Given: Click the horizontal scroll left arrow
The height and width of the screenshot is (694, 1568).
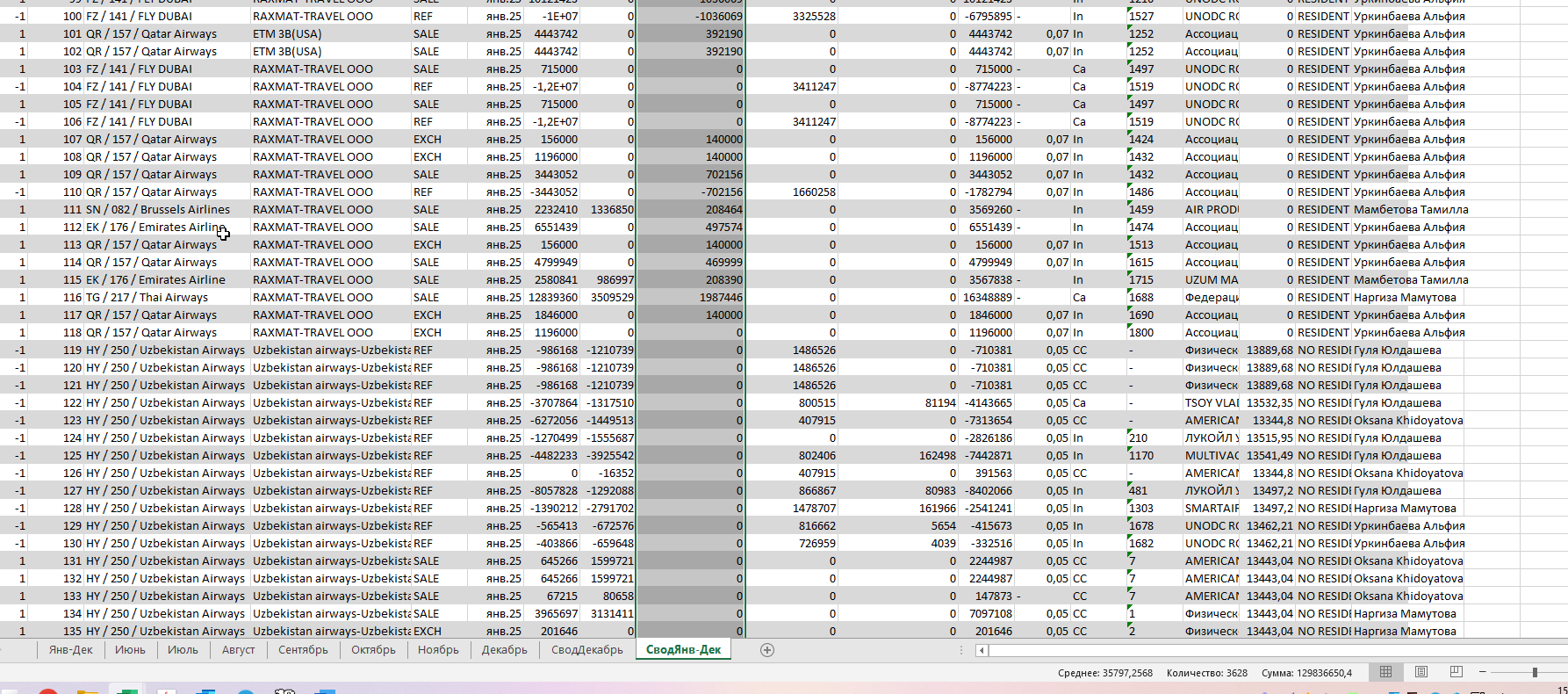Looking at the screenshot, I should (982, 651).
